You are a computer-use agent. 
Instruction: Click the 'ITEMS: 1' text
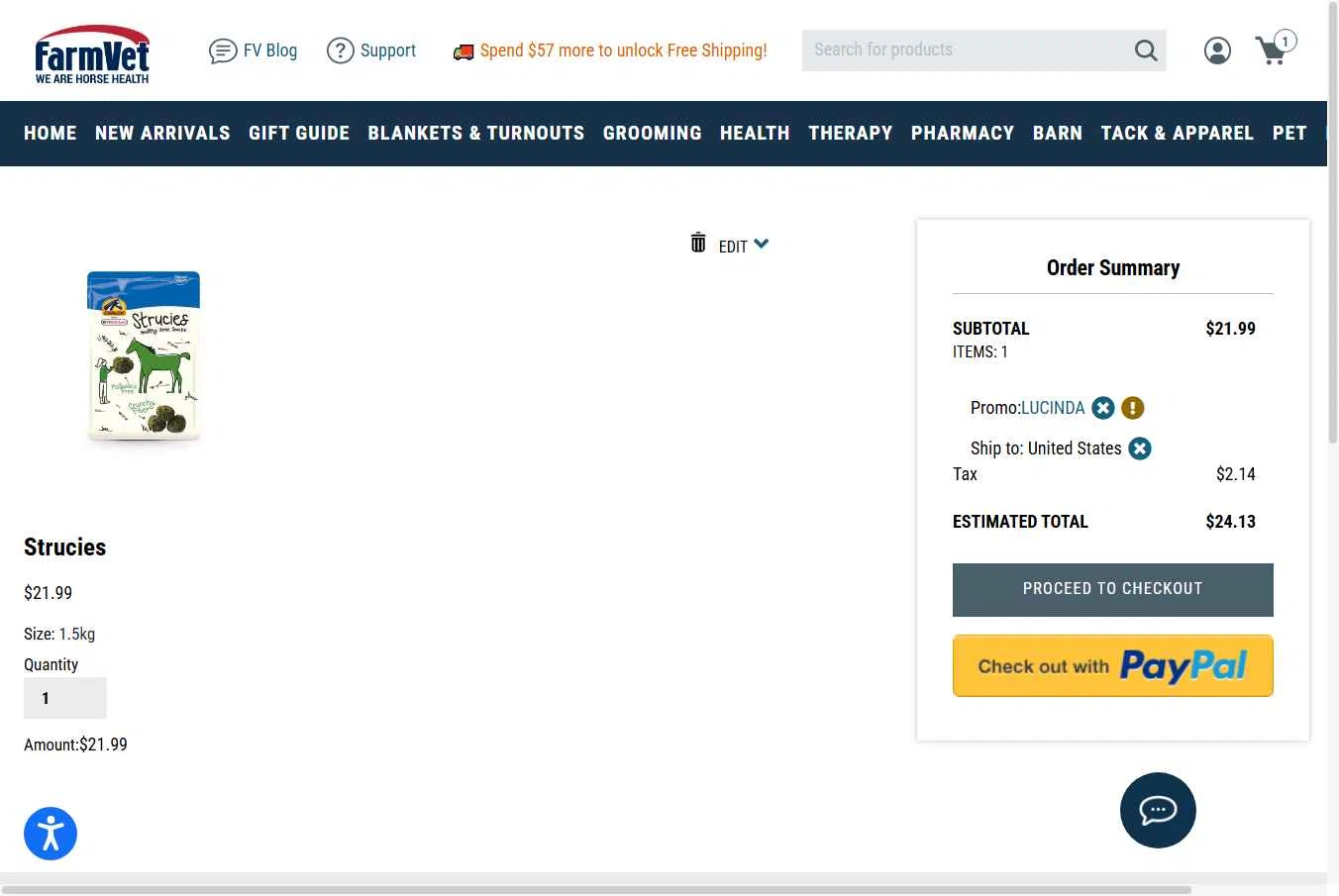point(980,352)
